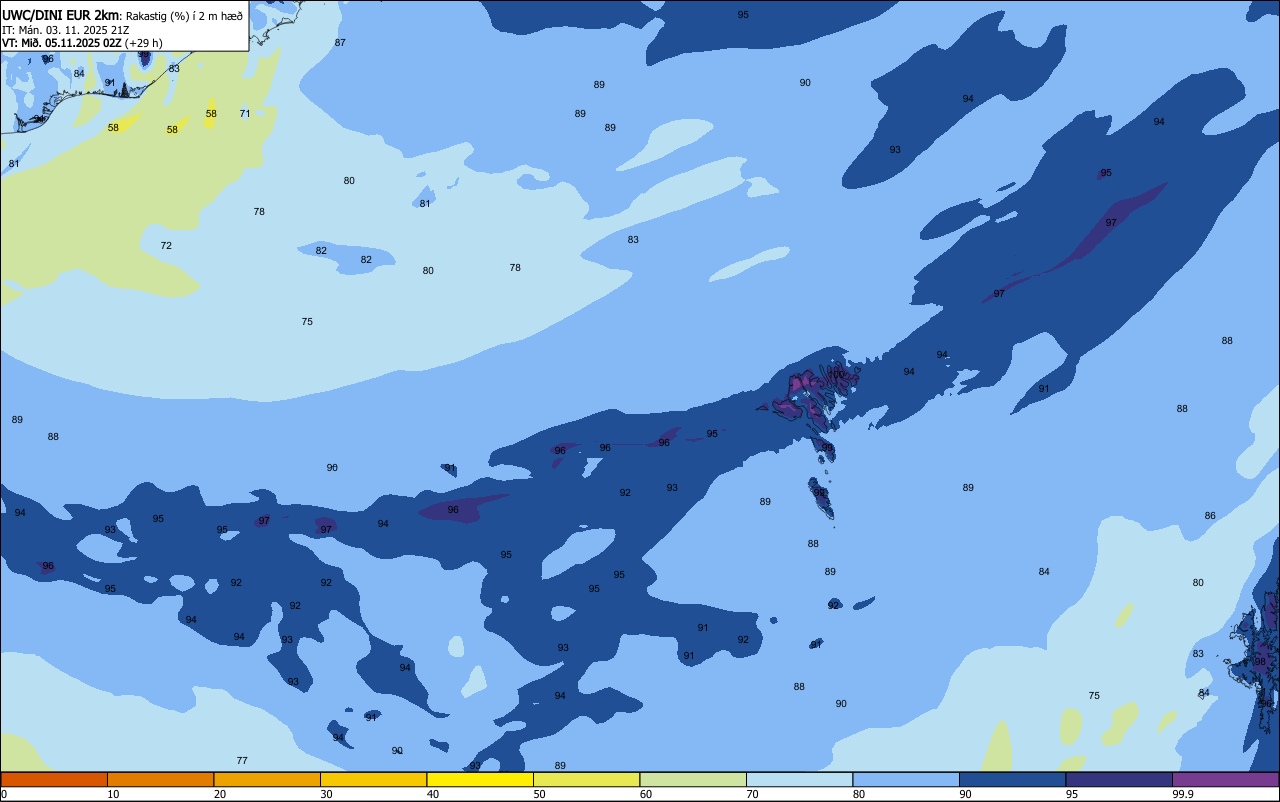1280x802 pixels.
Task: Select the 30–40 golden legend swatch
Action: (373, 779)
